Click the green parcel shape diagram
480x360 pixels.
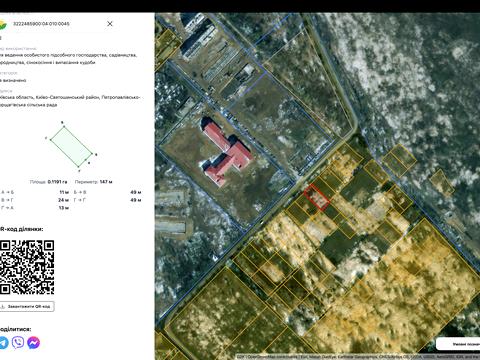71,147
